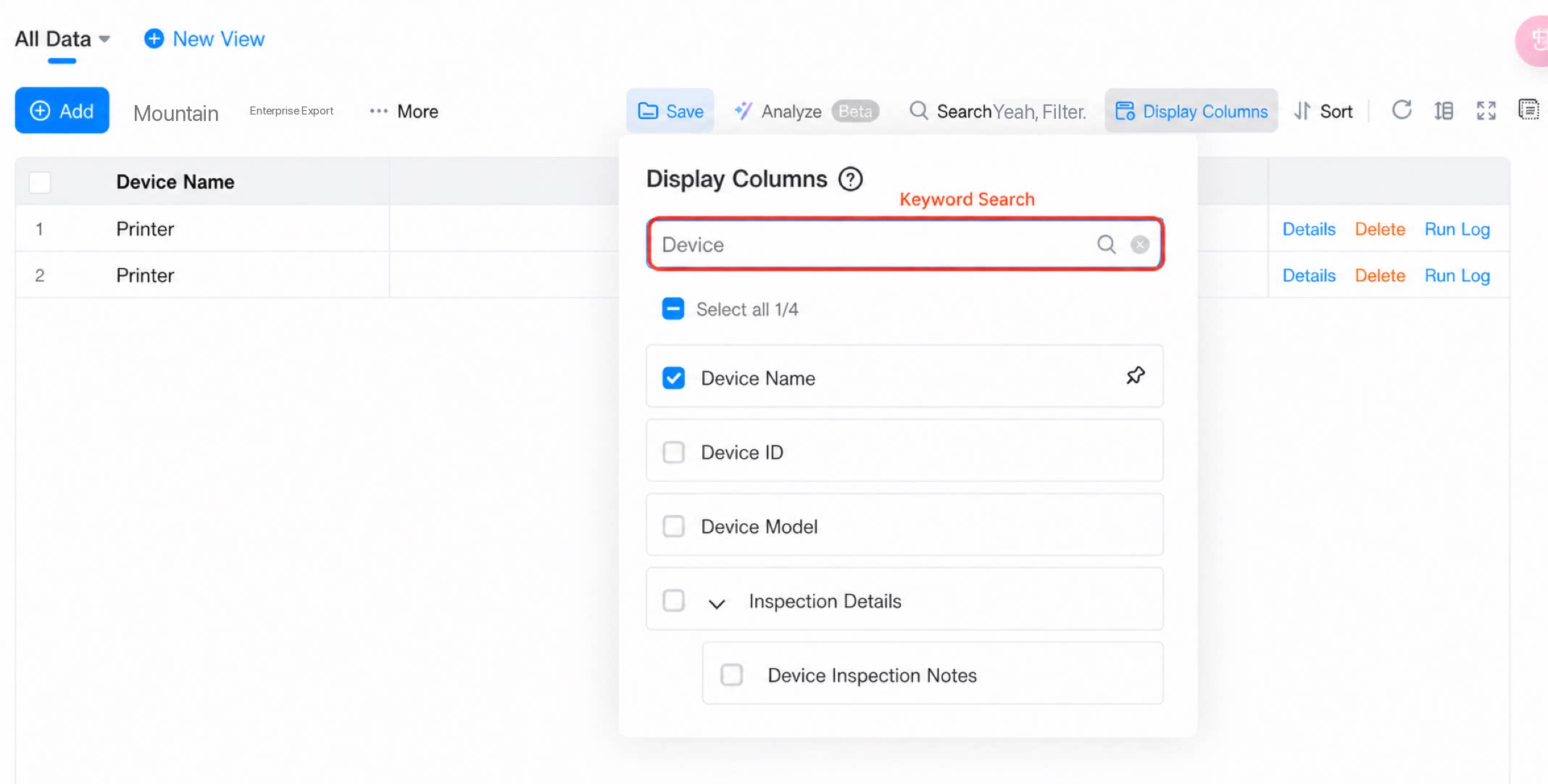Enable the Device Model column checkbox
Image resolution: width=1548 pixels, height=784 pixels.
coord(673,526)
